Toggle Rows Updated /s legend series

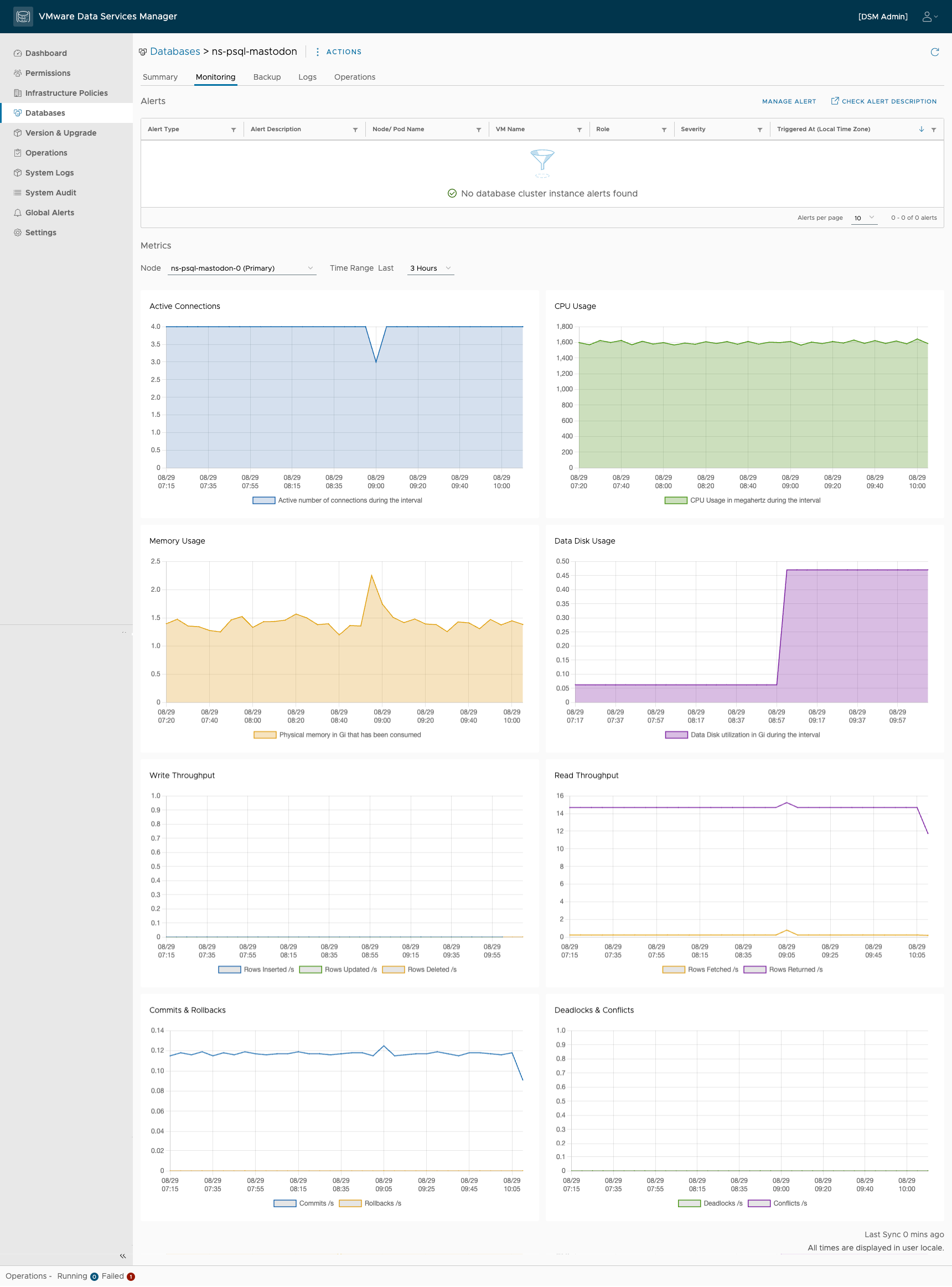[x=338, y=969]
